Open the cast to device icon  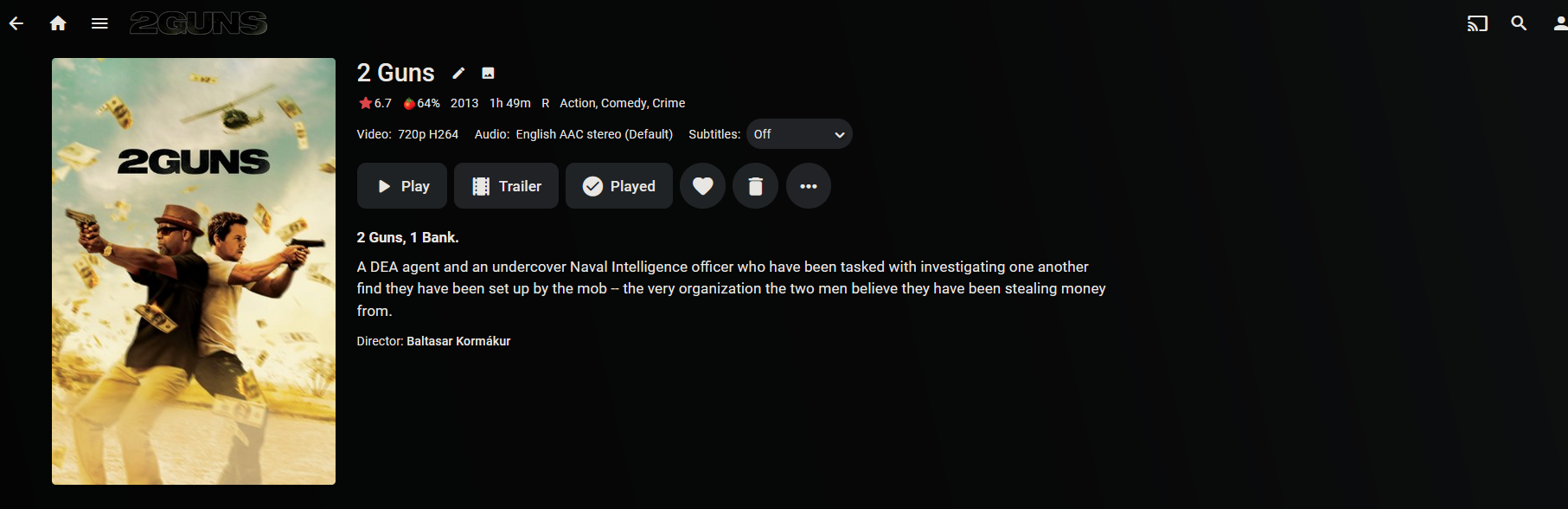[1477, 23]
